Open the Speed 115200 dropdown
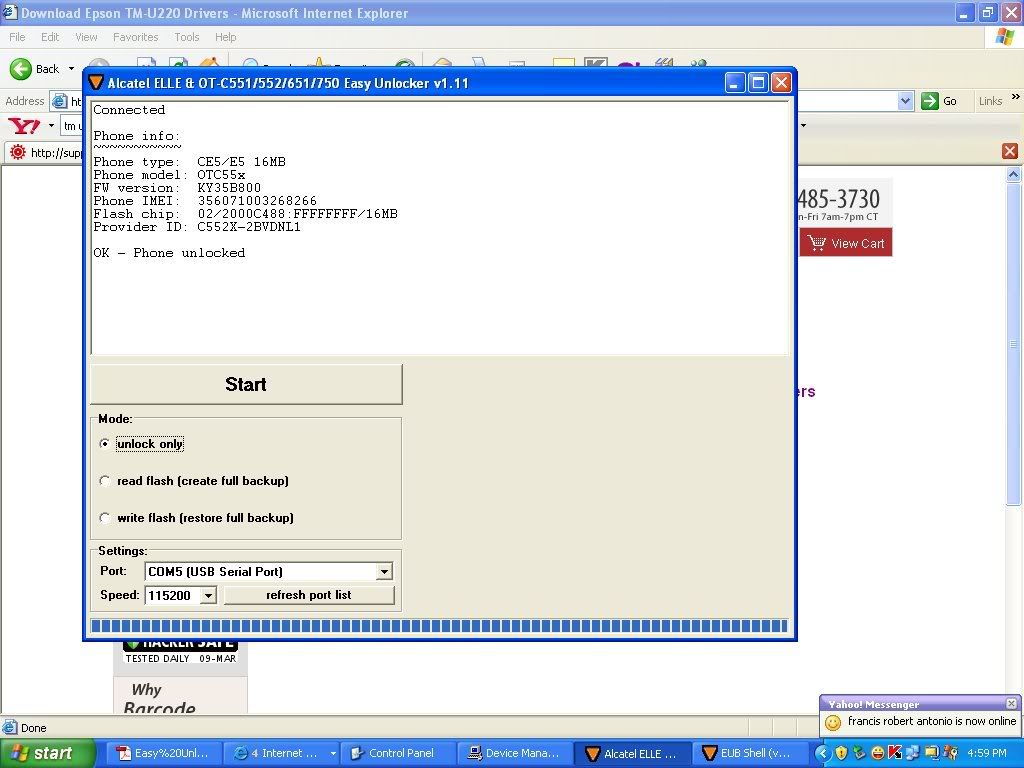Image resolution: width=1024 pixels, height=768 pixels. (x=208, y=596)
